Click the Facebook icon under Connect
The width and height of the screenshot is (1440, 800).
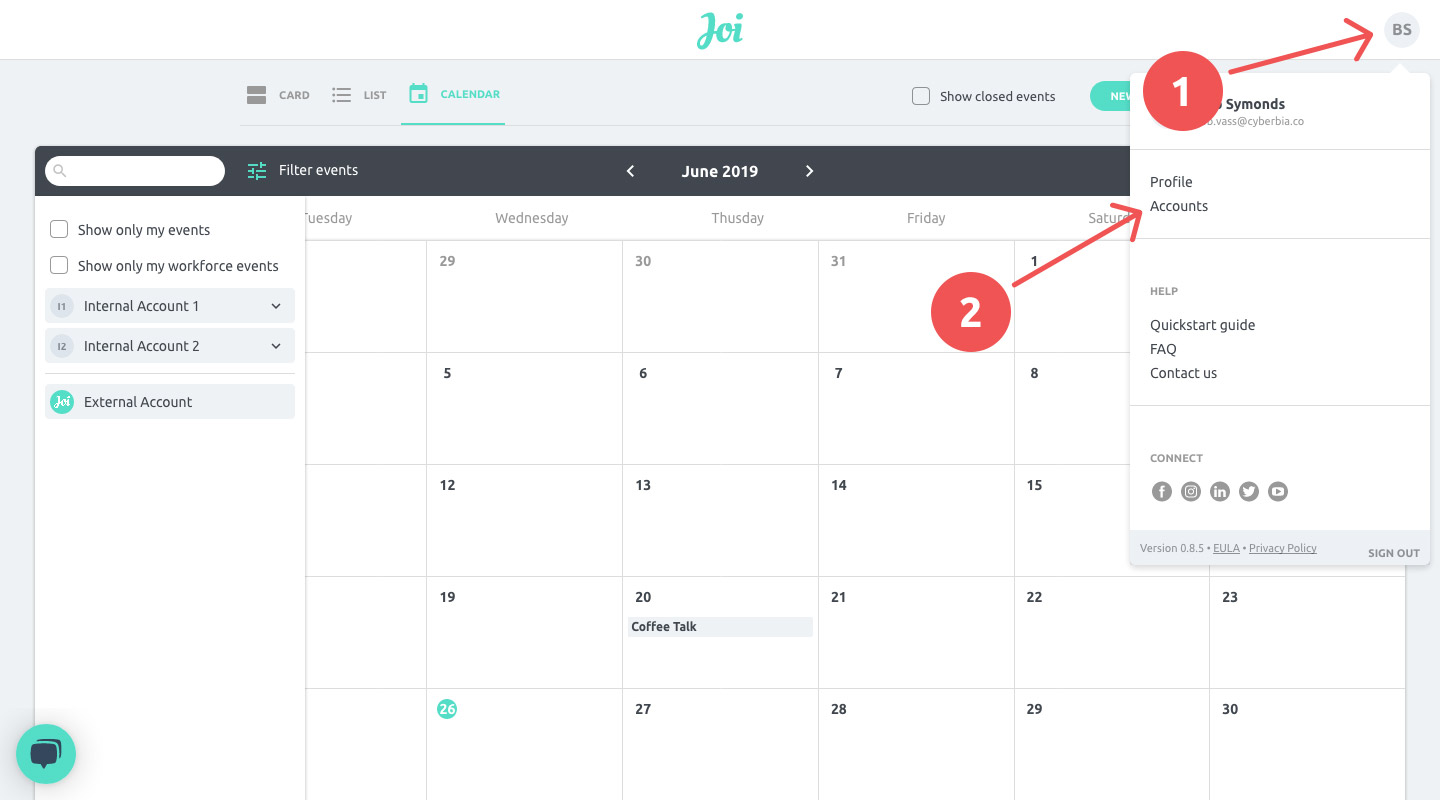tap(1161, 491)
